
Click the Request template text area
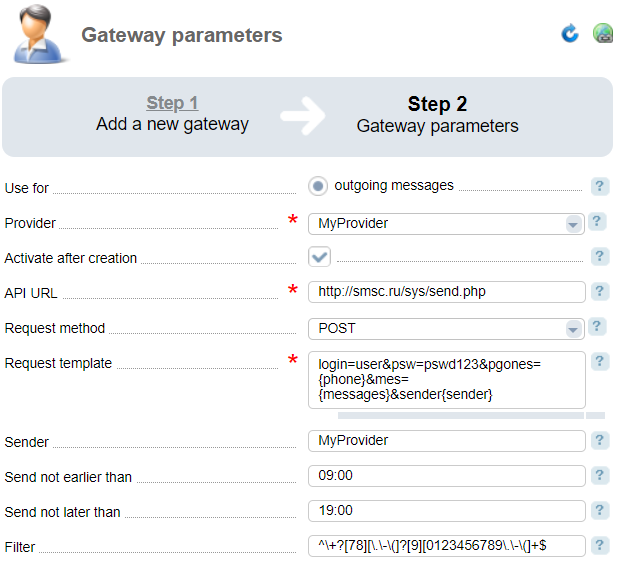coord(446,380)
